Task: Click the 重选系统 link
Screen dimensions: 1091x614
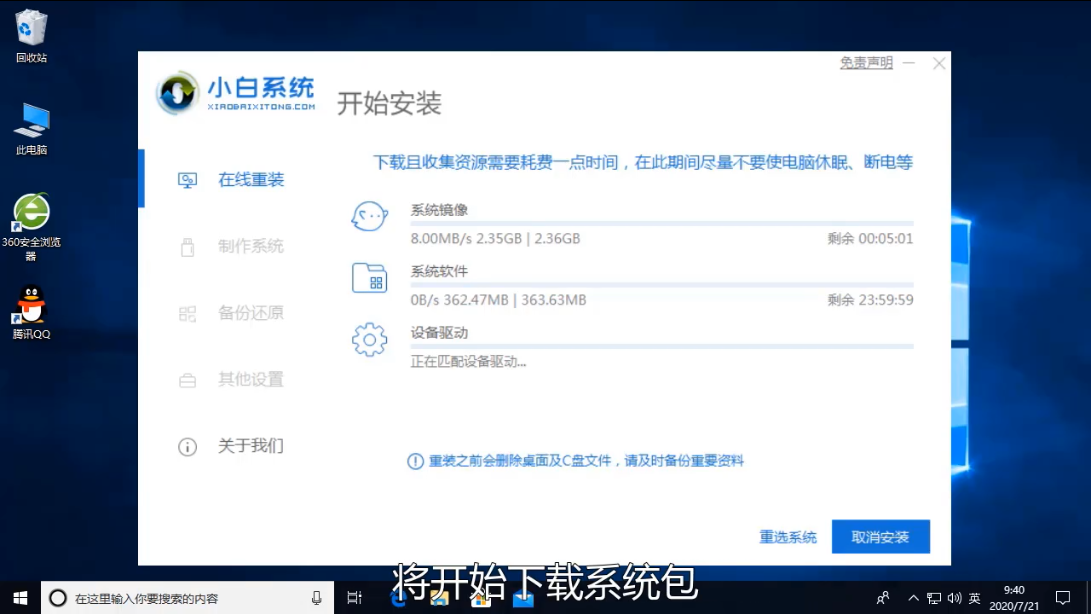Action: [788, 537]
